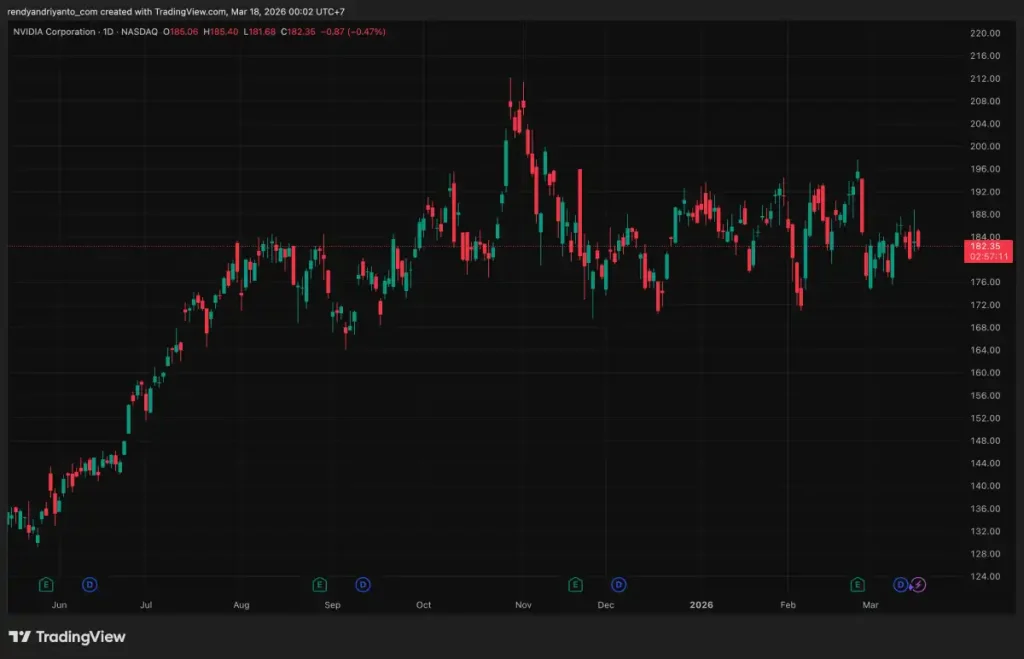Select the dividend D marker right of Dec

619,584
